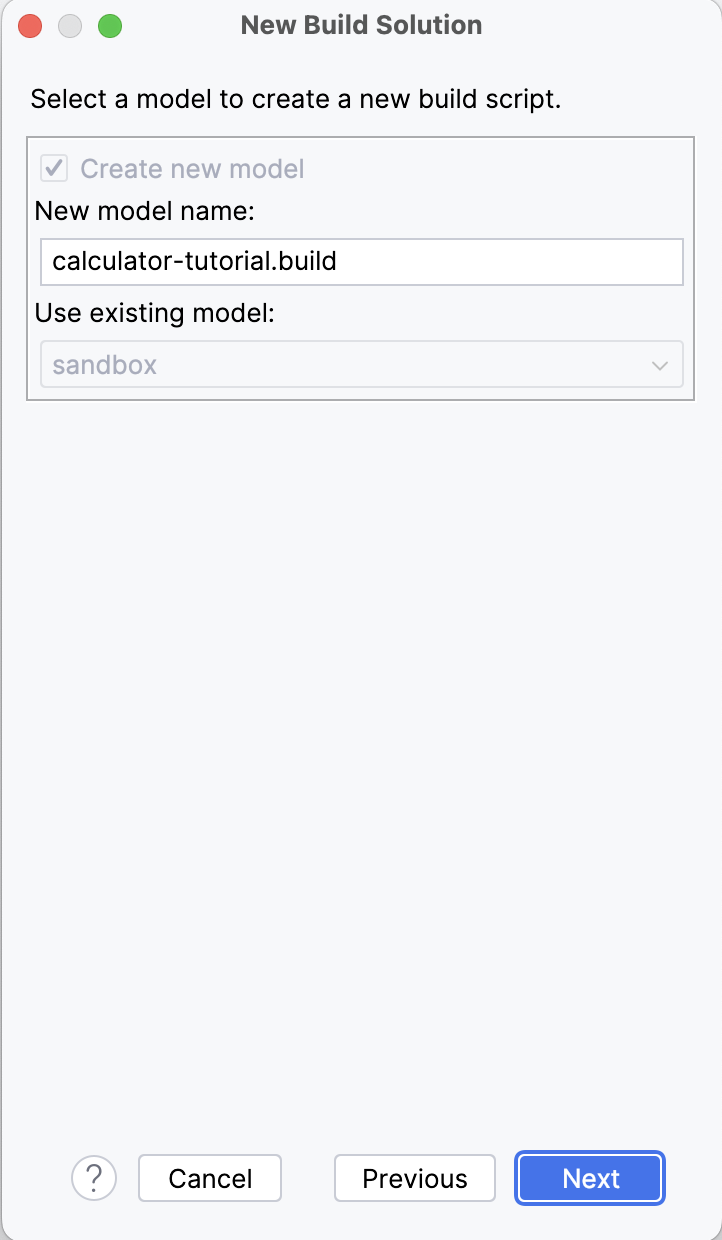Place cursor after 'calculator-tutorial.build' text

(x=339, y=262)
